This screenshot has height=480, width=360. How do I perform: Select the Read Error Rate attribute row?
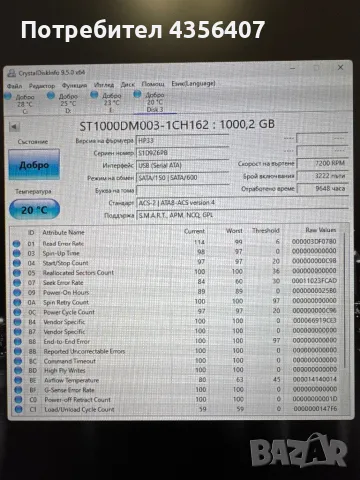(176, 242)
